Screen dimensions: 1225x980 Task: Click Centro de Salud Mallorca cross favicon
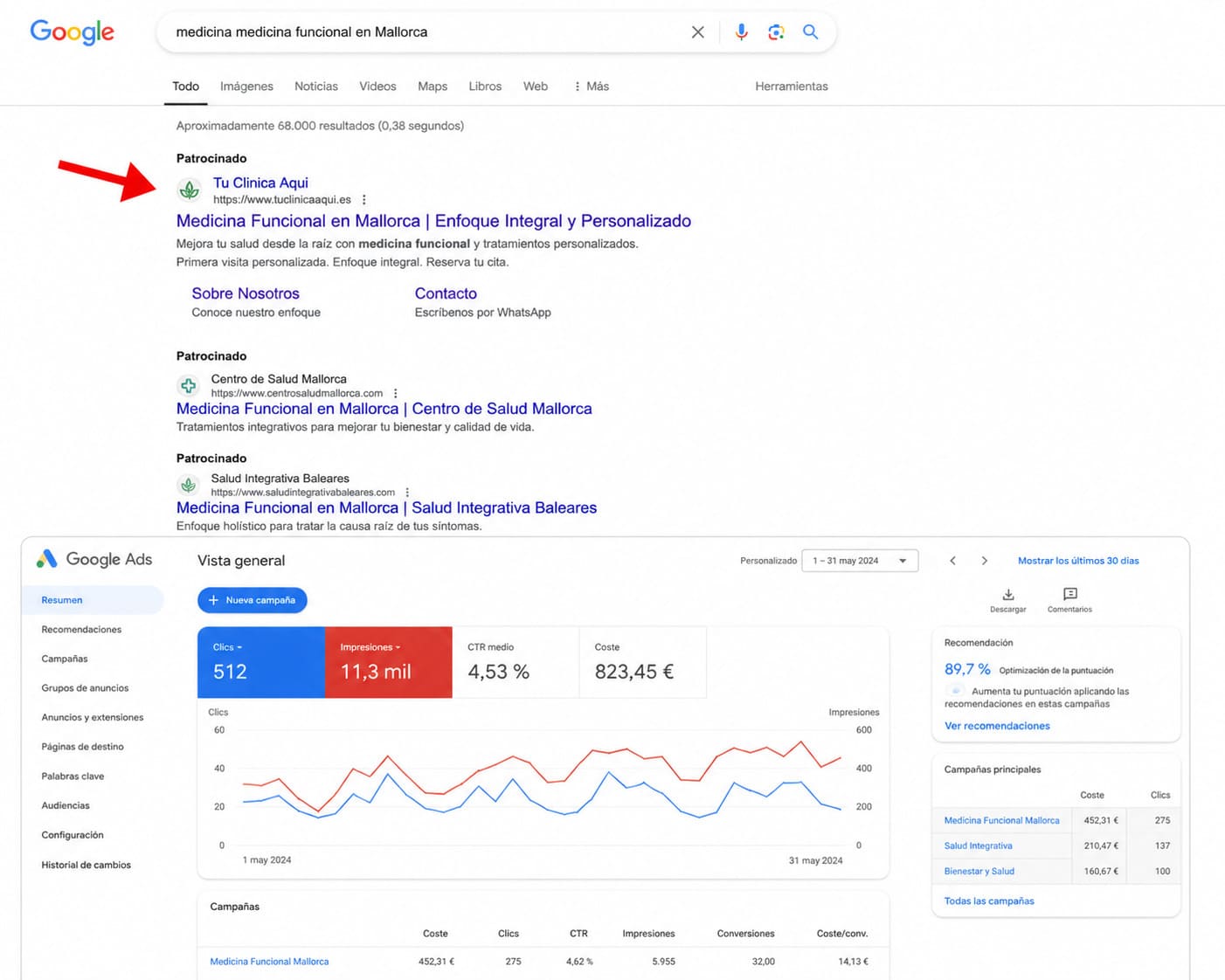(x=188, y=385)
